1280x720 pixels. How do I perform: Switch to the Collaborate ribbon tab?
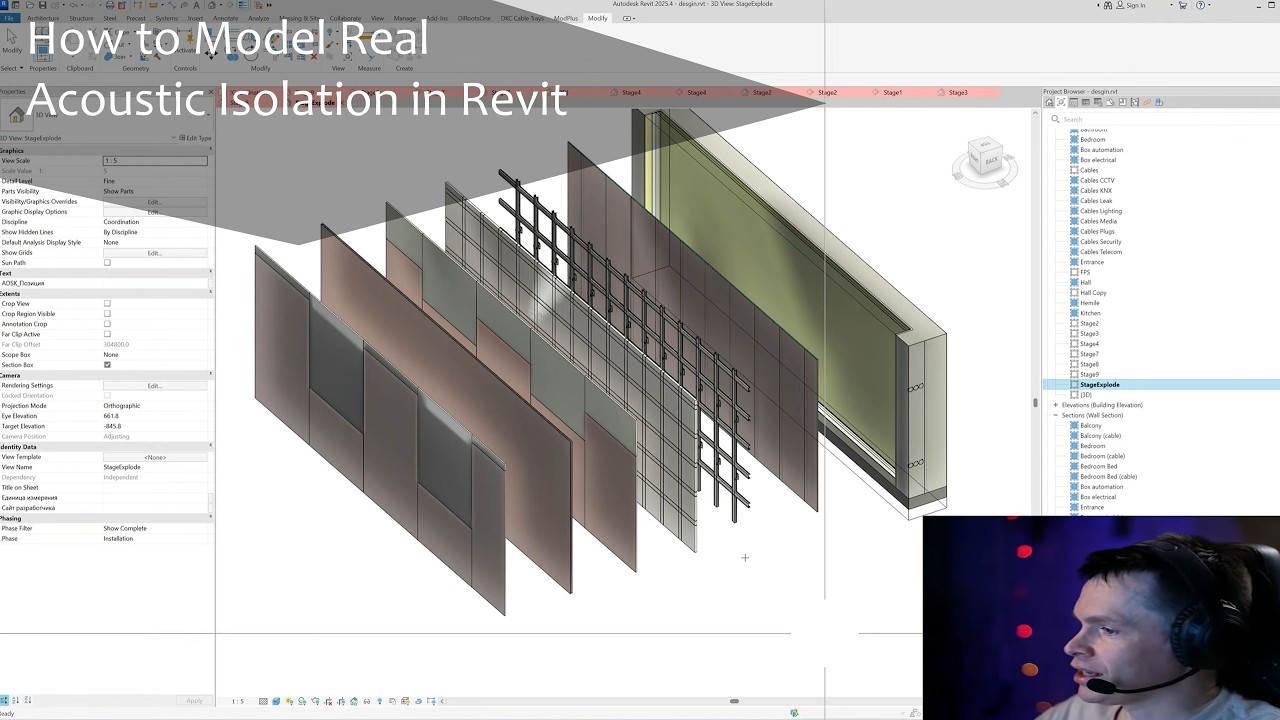pyautogui.click(x=345, y=18)
